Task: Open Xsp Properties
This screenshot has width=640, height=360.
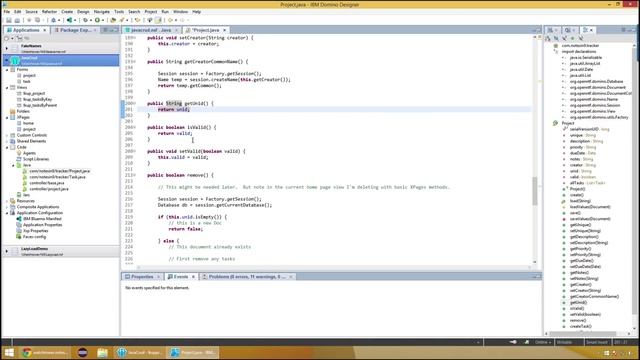Action: (36, 231)
